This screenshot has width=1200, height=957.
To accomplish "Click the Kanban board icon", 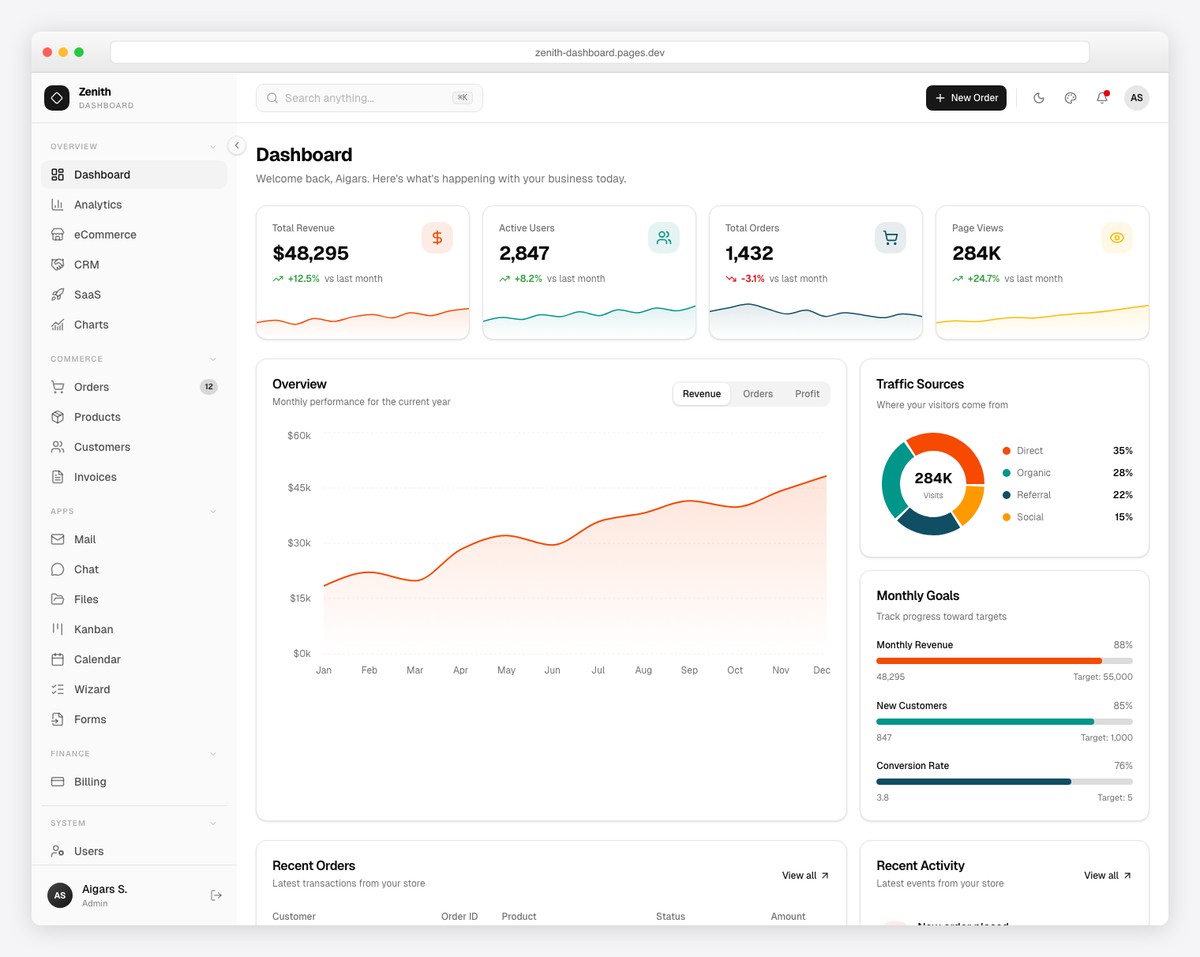I will (x=57, y=629).
